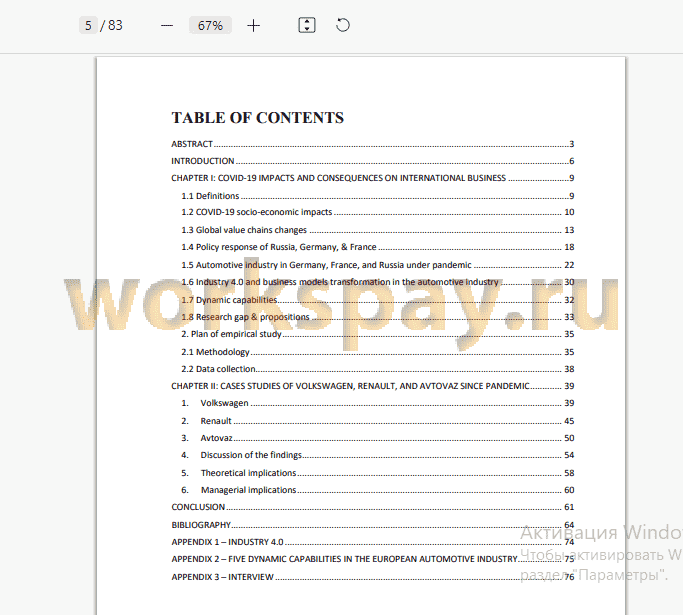Go to 1.8 Research gap & propositions

pyautogui.click(x=378, y=317)
